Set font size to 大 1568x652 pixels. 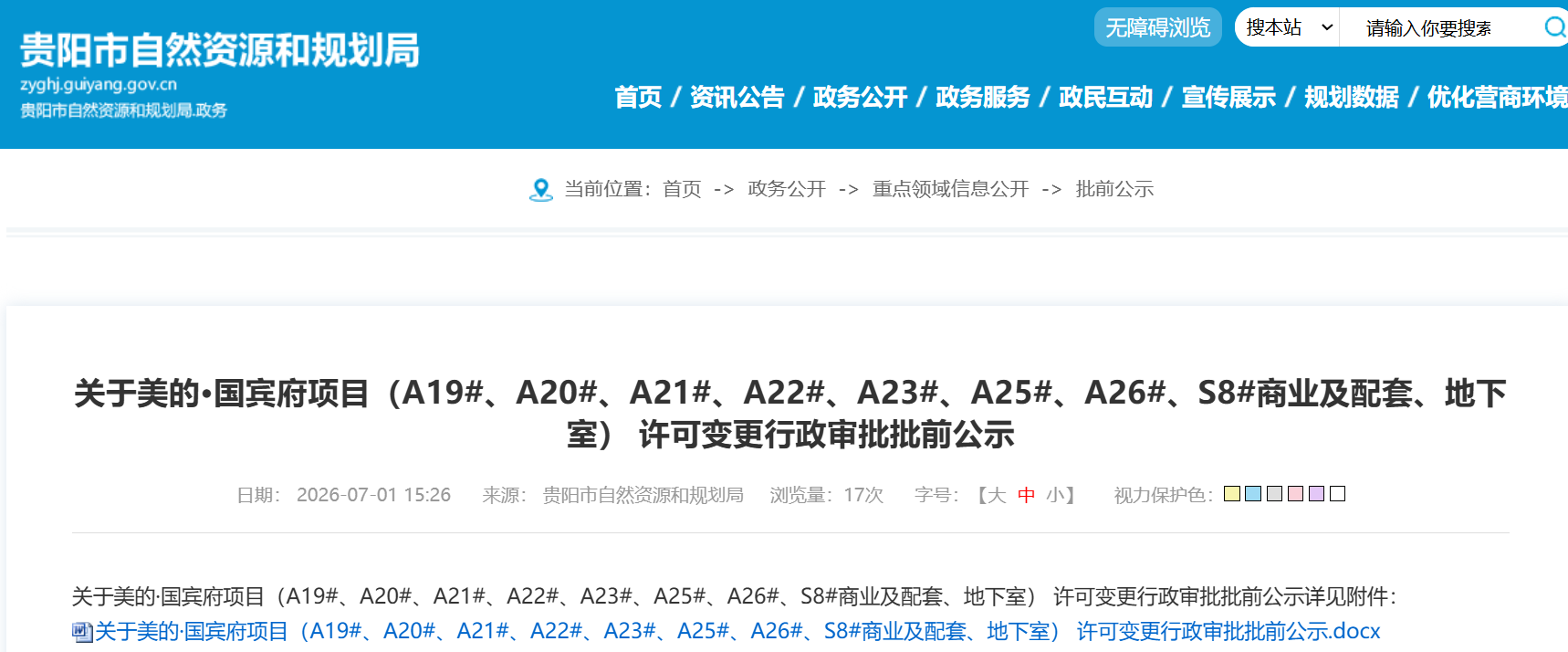click(x=997, y=495)
